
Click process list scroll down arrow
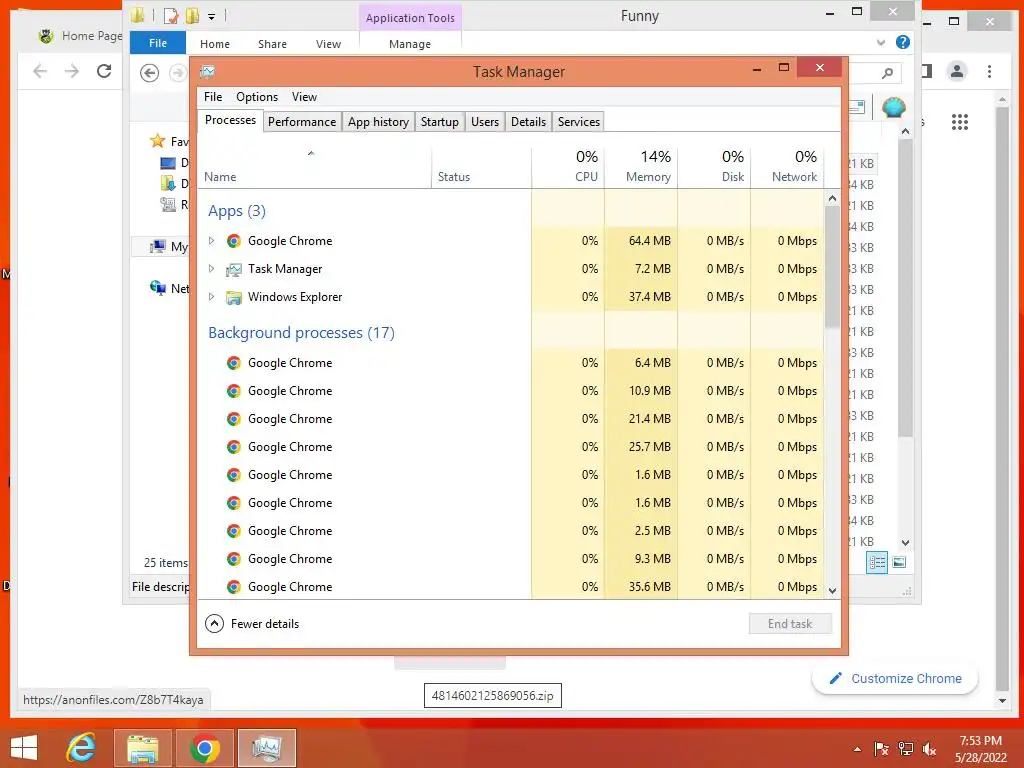click(x=832, y=590)
